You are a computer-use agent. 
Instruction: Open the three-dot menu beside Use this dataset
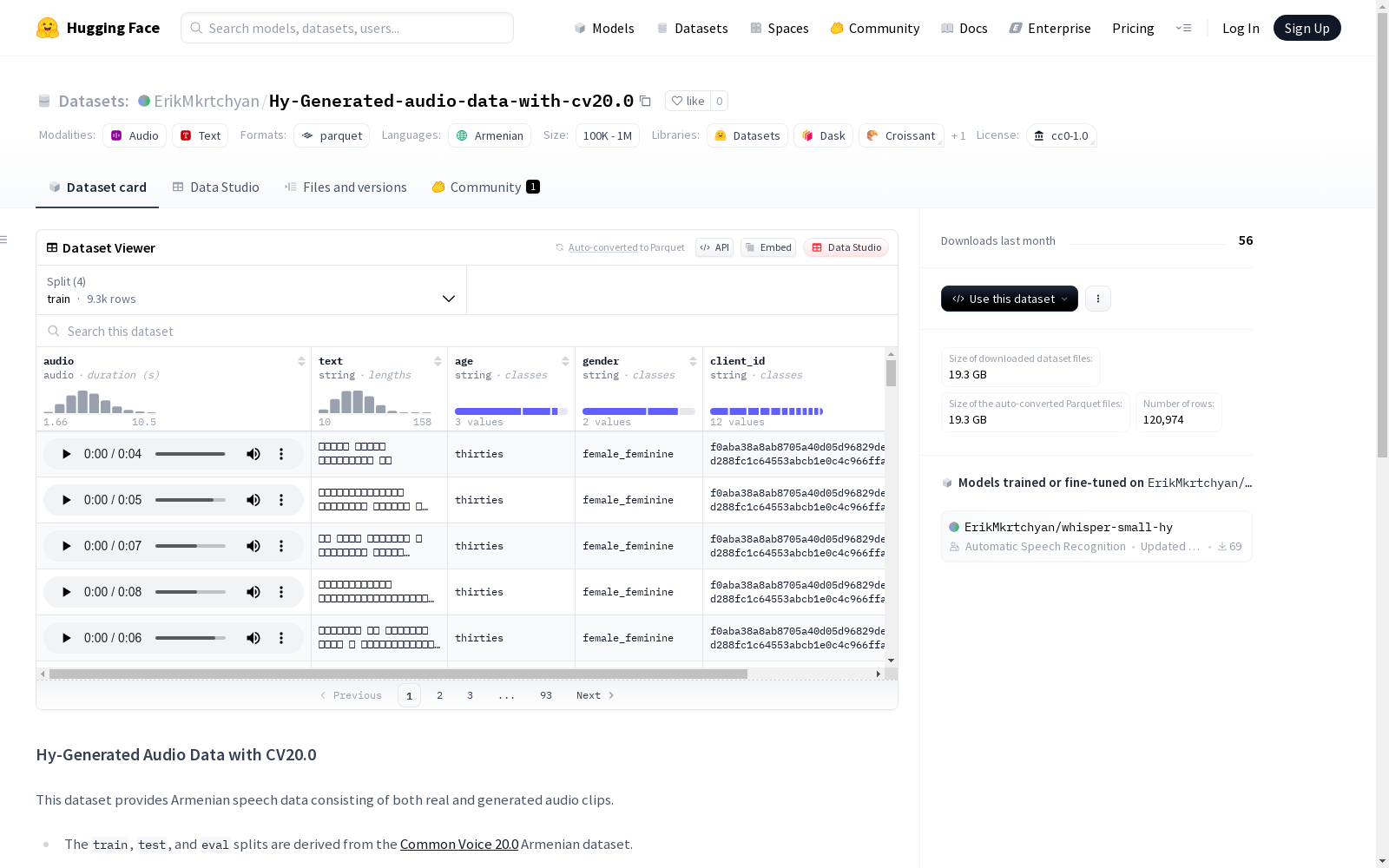1098,299
